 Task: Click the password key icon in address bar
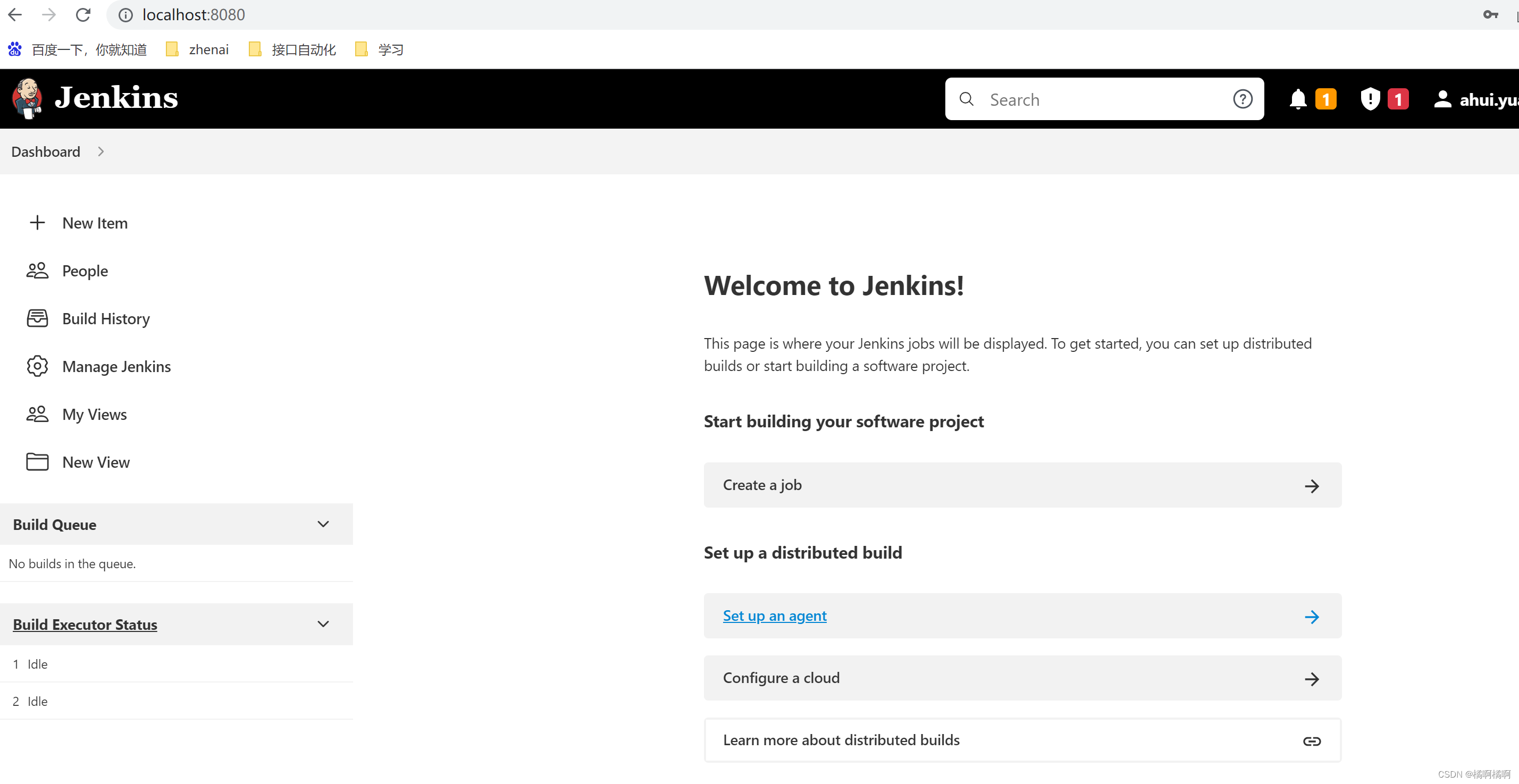click(1490, 15)
